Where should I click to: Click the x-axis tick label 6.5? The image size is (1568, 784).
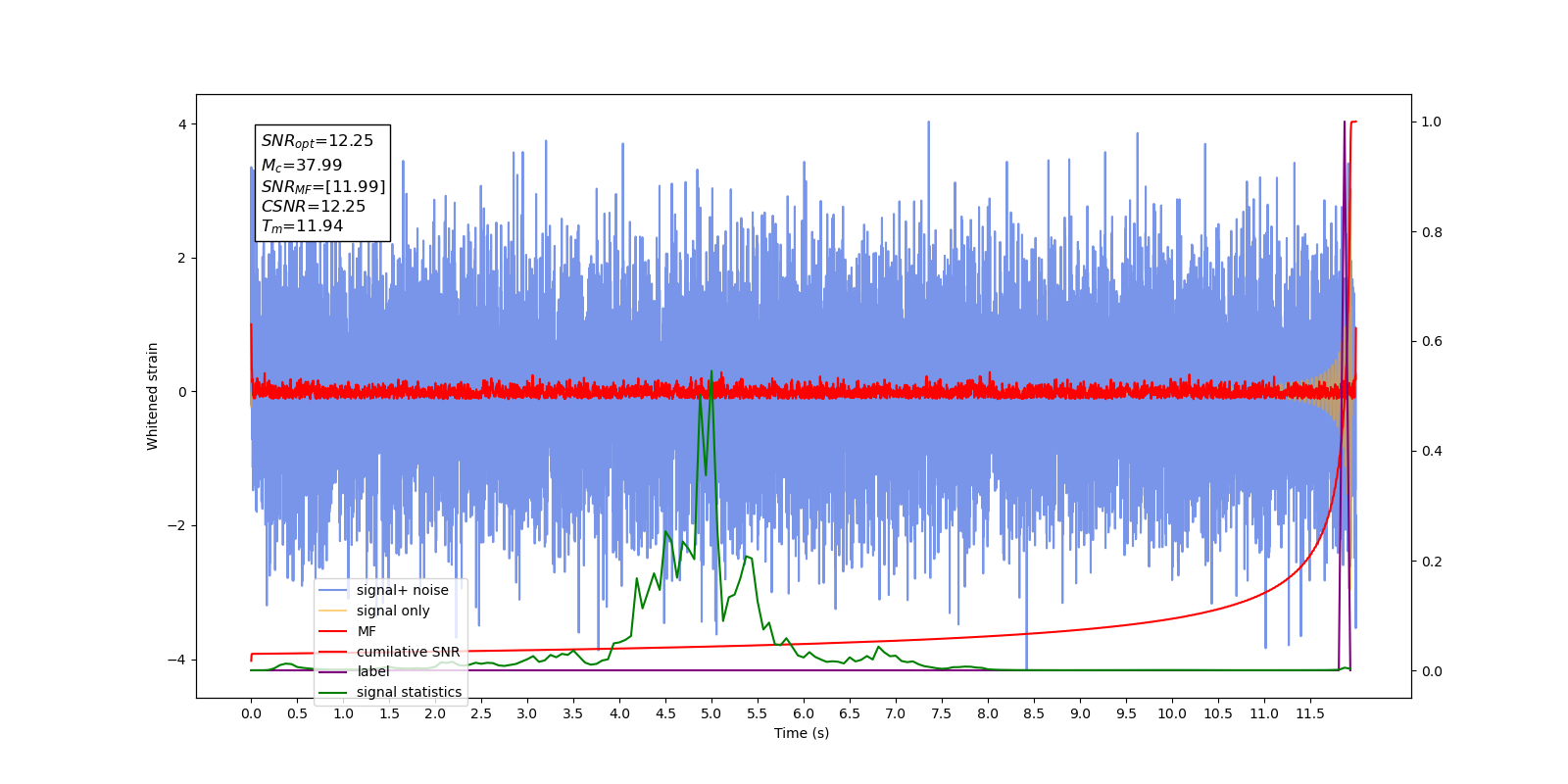850,713
